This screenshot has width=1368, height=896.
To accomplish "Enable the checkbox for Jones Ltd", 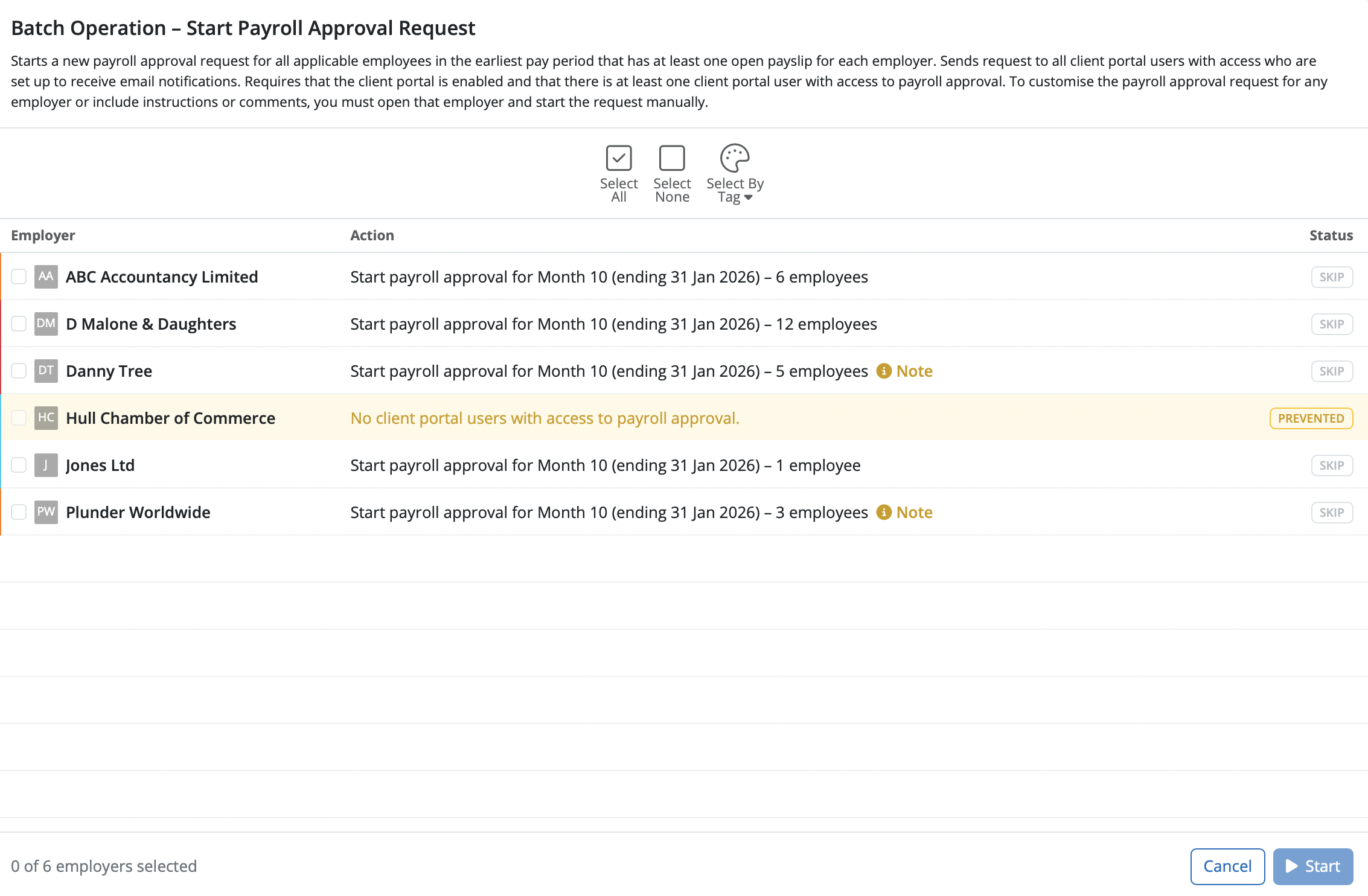I will [19, 465].
